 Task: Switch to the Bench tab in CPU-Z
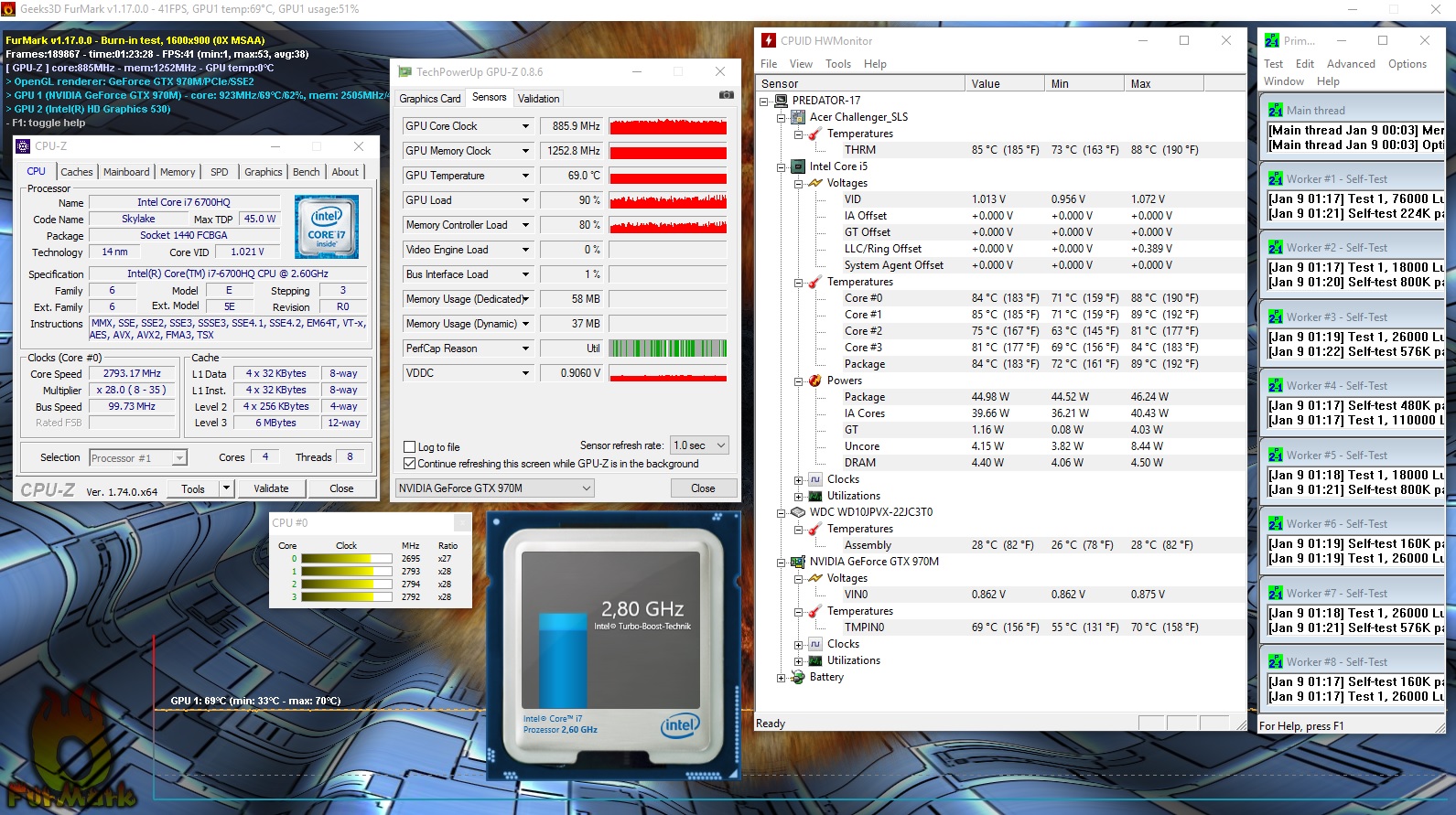pos(306,172)
